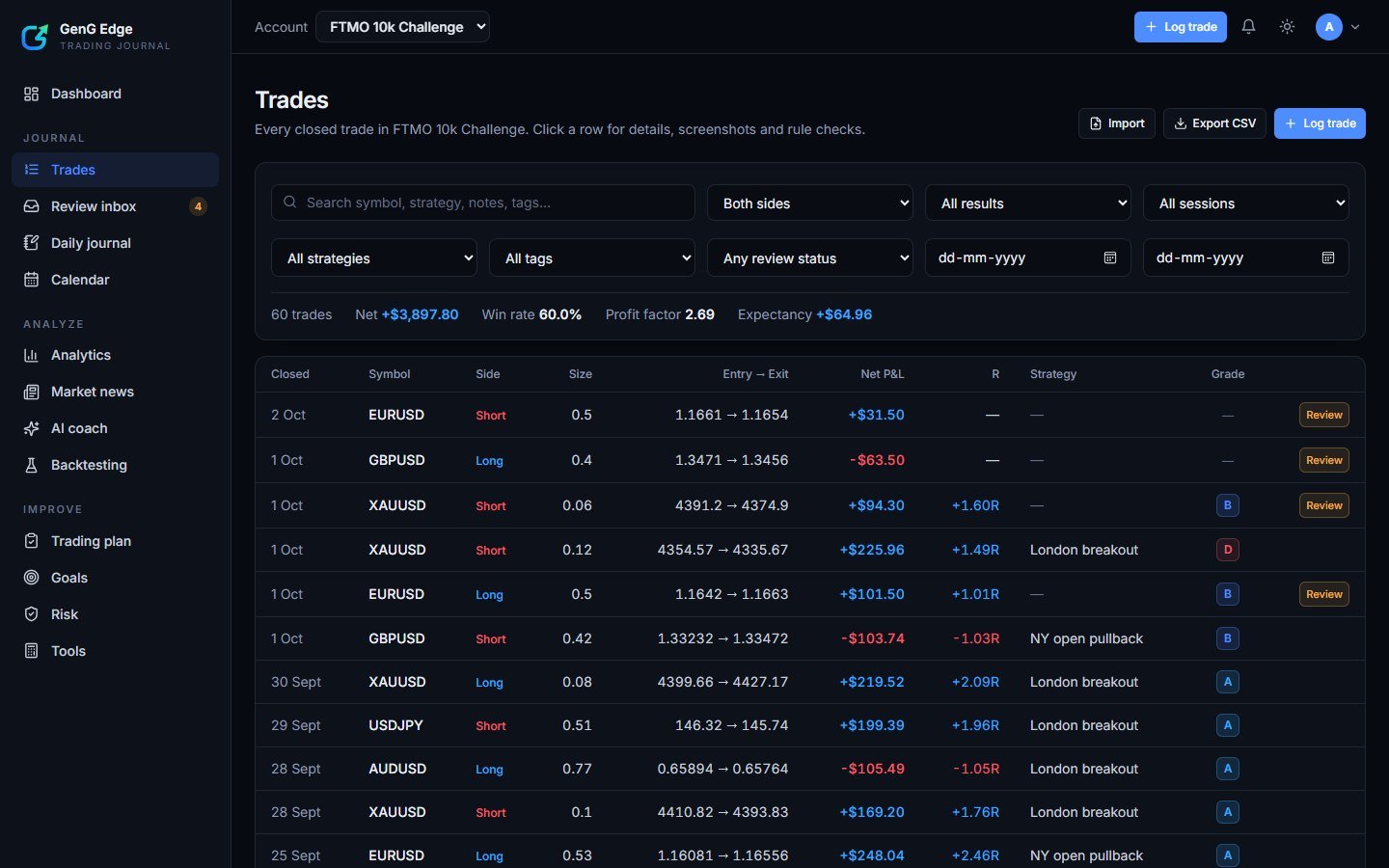This screenshot has height=868, width=1389.
Task: Expand the Both sides filter
Action: point(810,203)
